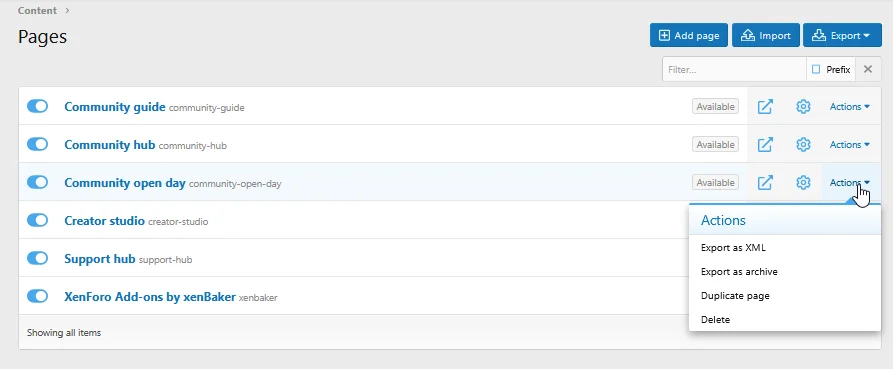Disable the Community hub page toggle
The width and height of the screenshot is (893, 369).
(38, 145)
